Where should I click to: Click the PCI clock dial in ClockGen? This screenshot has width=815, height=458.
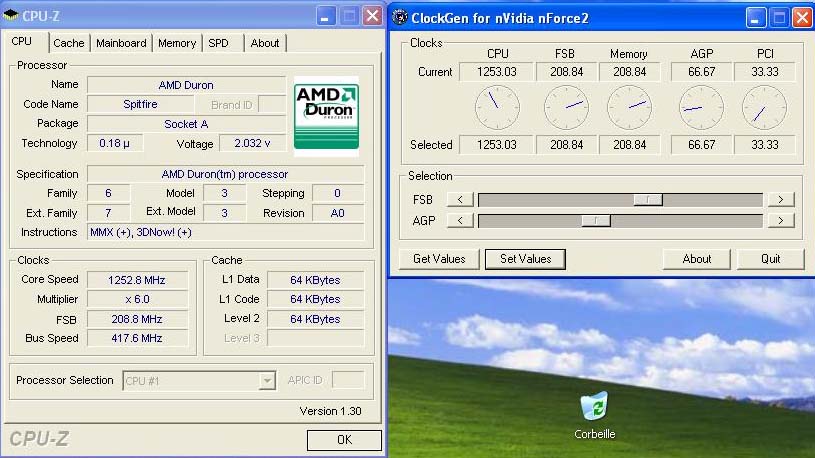click(x=764, y=108)
